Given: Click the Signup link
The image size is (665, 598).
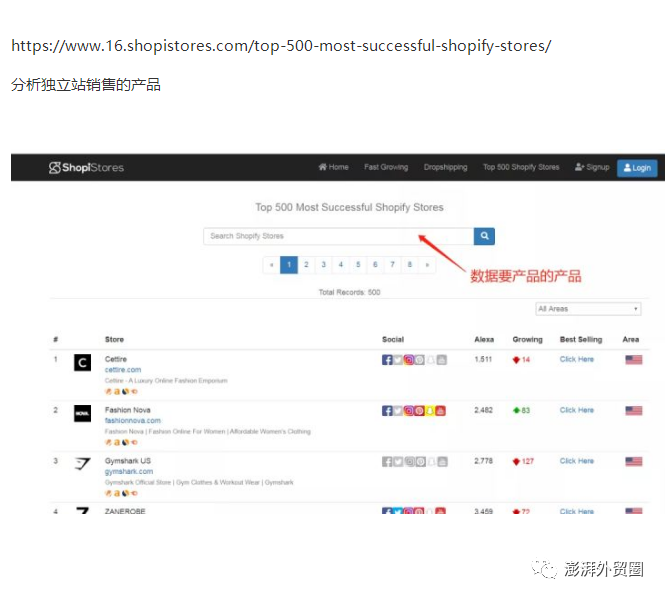Looking at the screenshot, I should point(592,167).
